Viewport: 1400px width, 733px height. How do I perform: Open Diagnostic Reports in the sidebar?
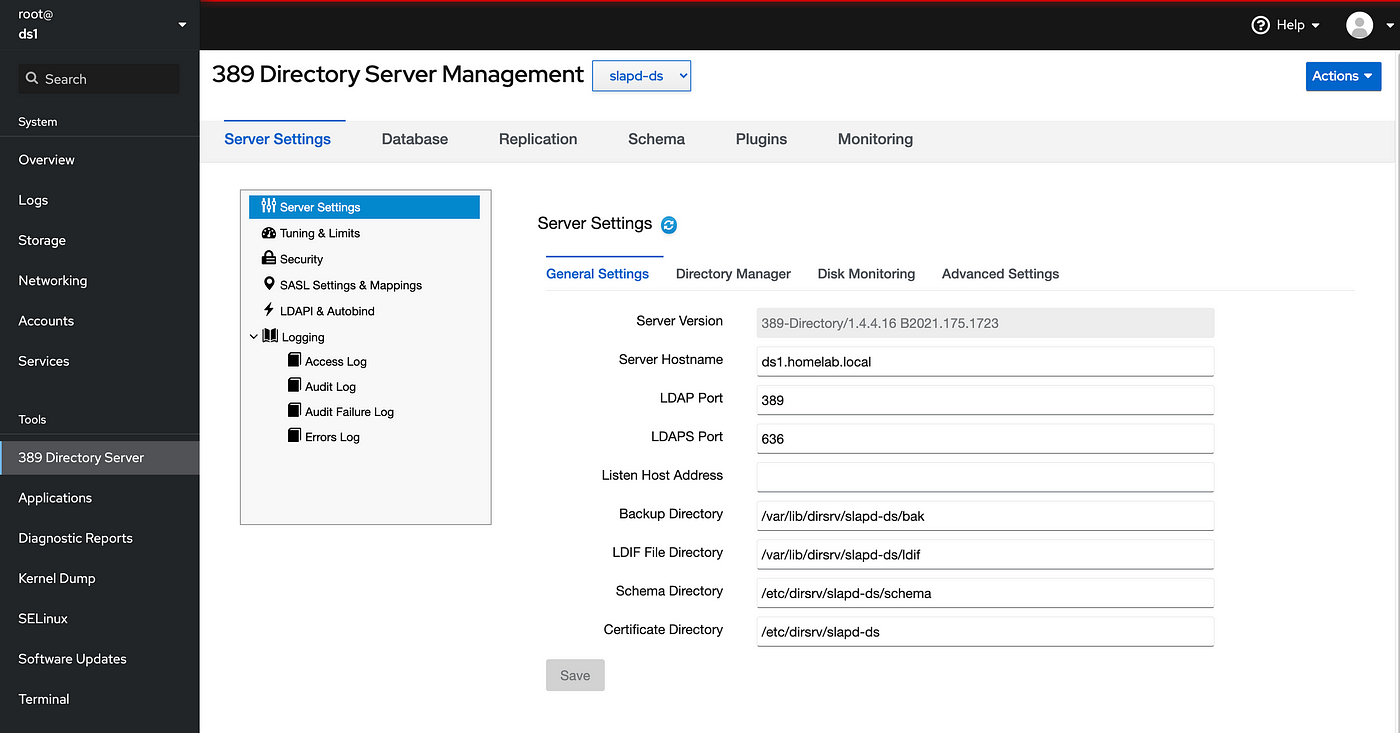coord(100,537)
